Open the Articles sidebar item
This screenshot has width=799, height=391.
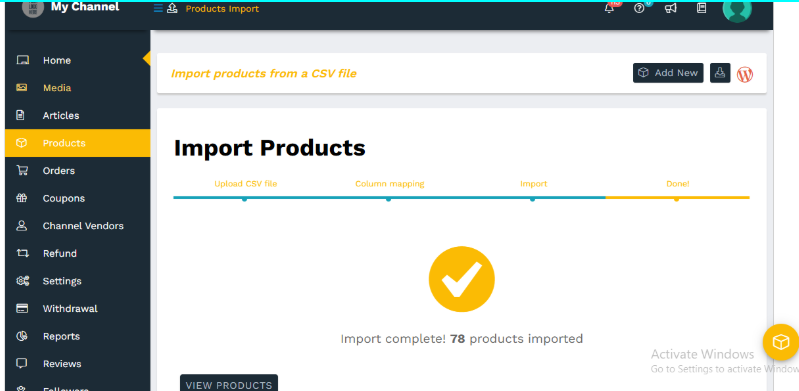pos(77,115)
